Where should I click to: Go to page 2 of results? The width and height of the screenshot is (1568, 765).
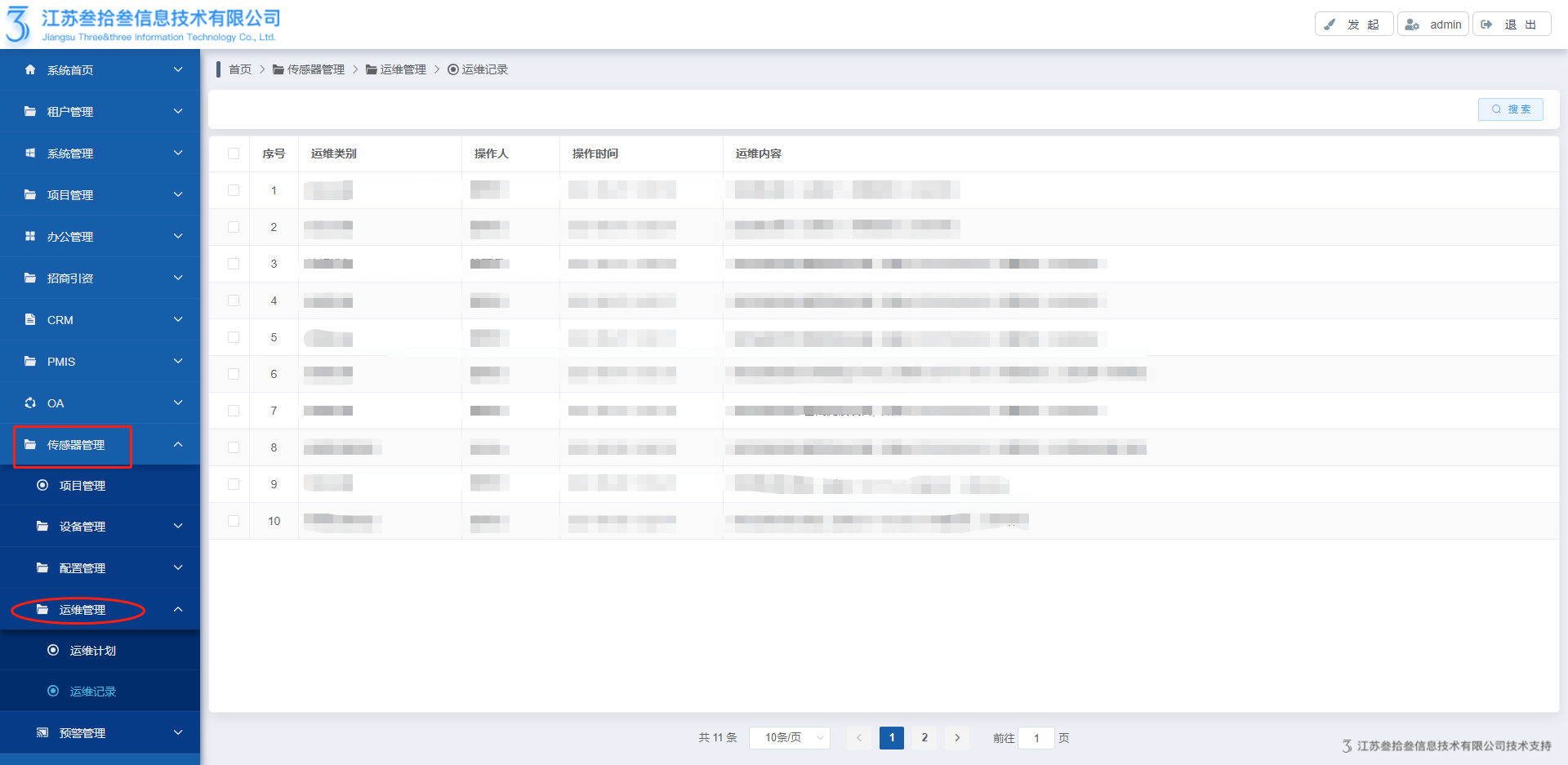[x=924, y=738]
